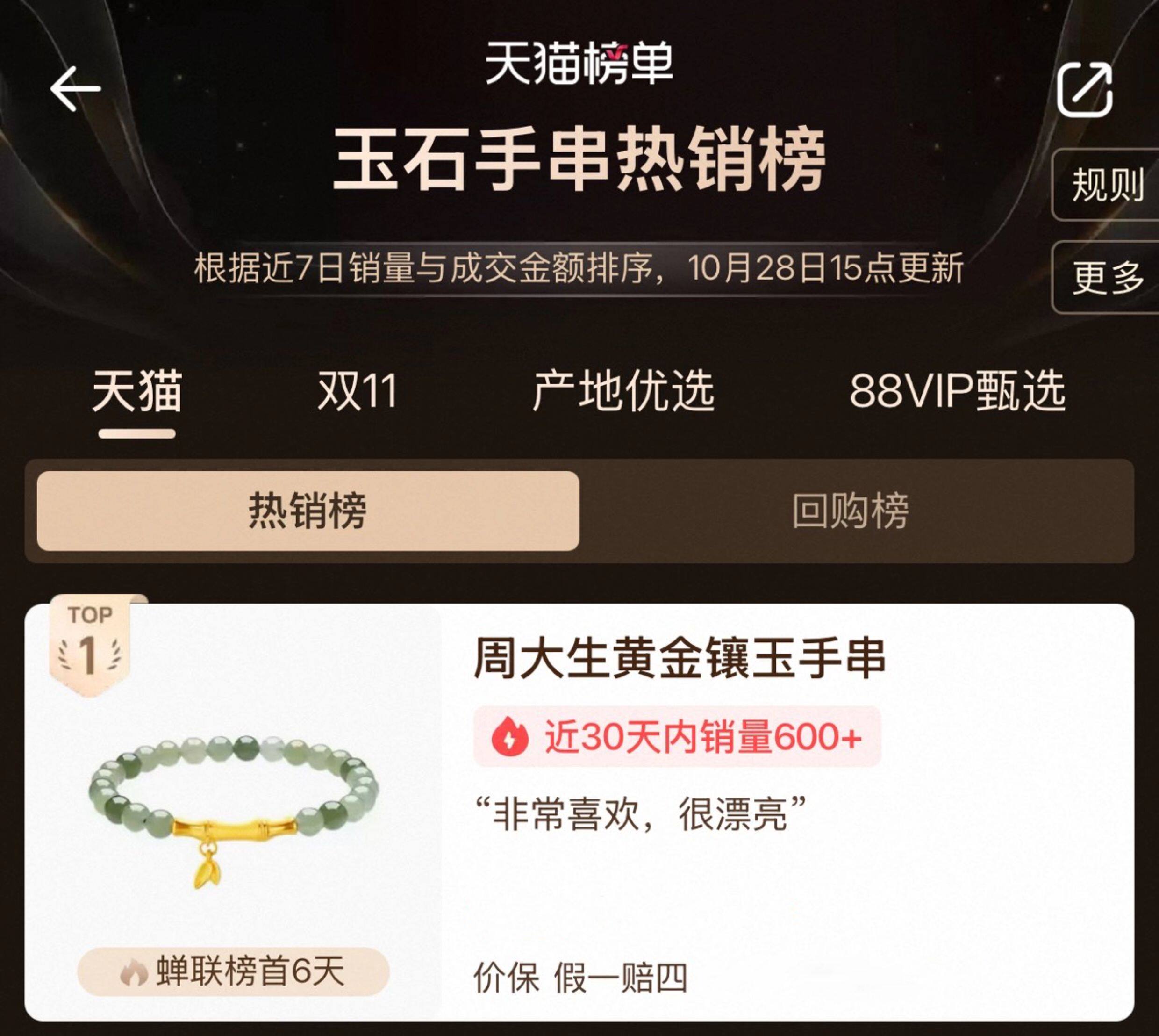The width and height of the screenshot is (1159, 1036).
Task: Switch to the 双11 tab
Action: tap(358, 391)
